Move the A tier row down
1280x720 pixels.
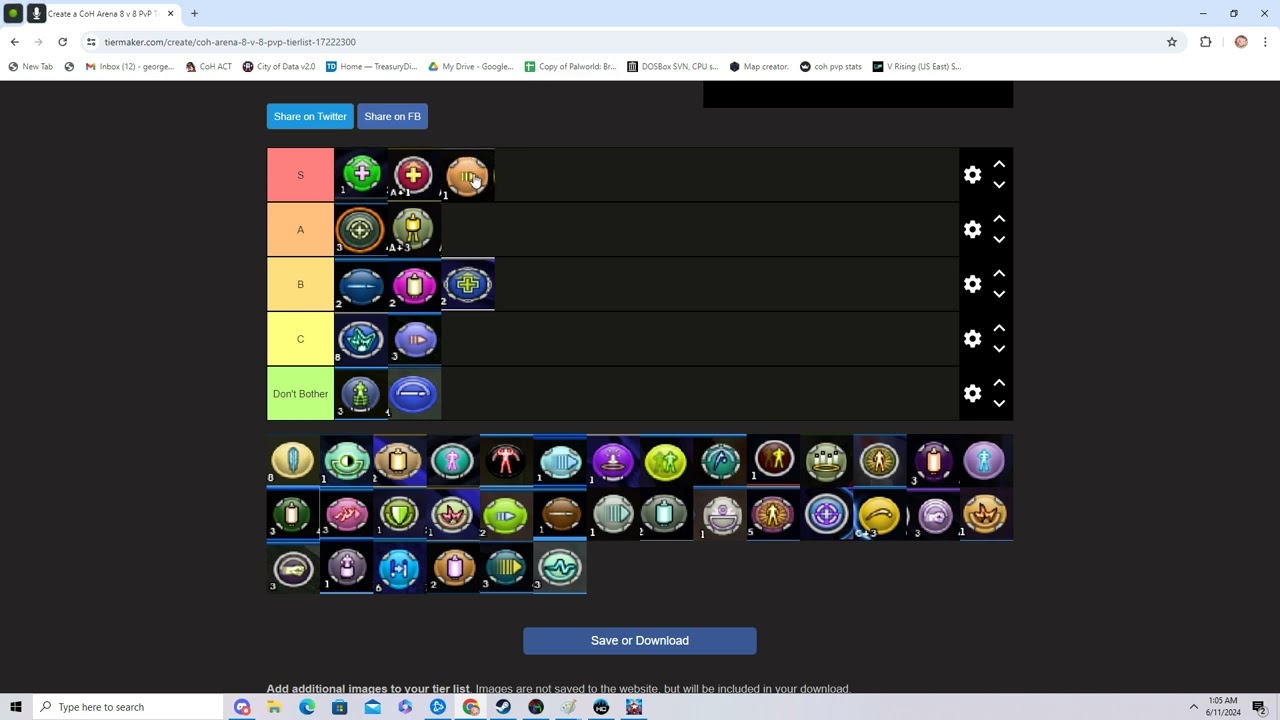coord(999,240)
